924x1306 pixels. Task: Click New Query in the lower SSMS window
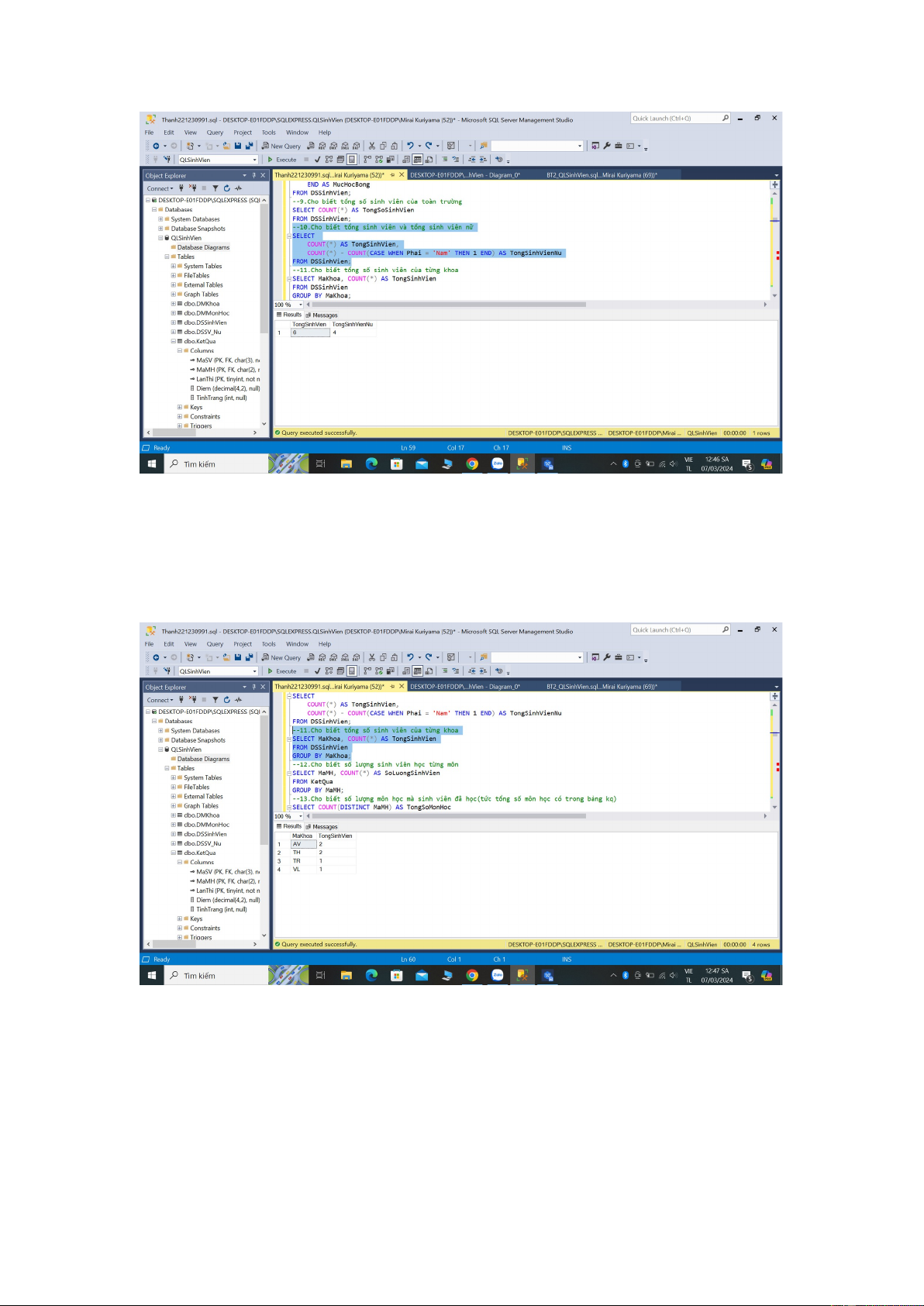click(281, 657)
